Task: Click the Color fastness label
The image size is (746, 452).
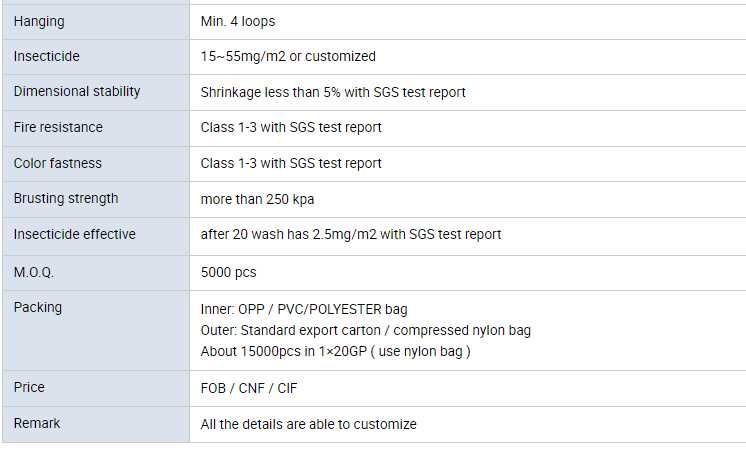Action: point(57,163)
